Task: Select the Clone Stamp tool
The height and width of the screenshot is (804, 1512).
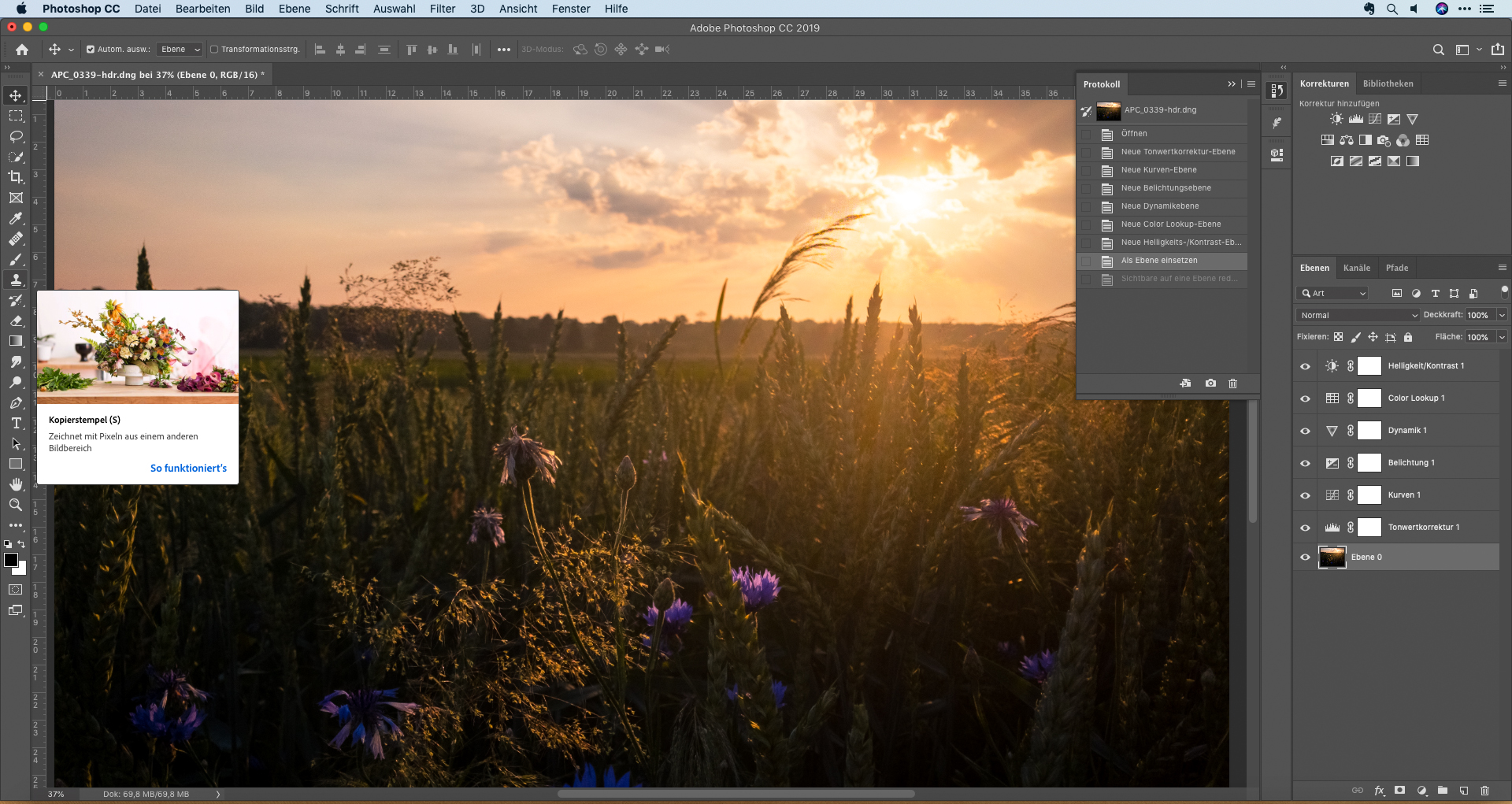Action: (16, 280)
